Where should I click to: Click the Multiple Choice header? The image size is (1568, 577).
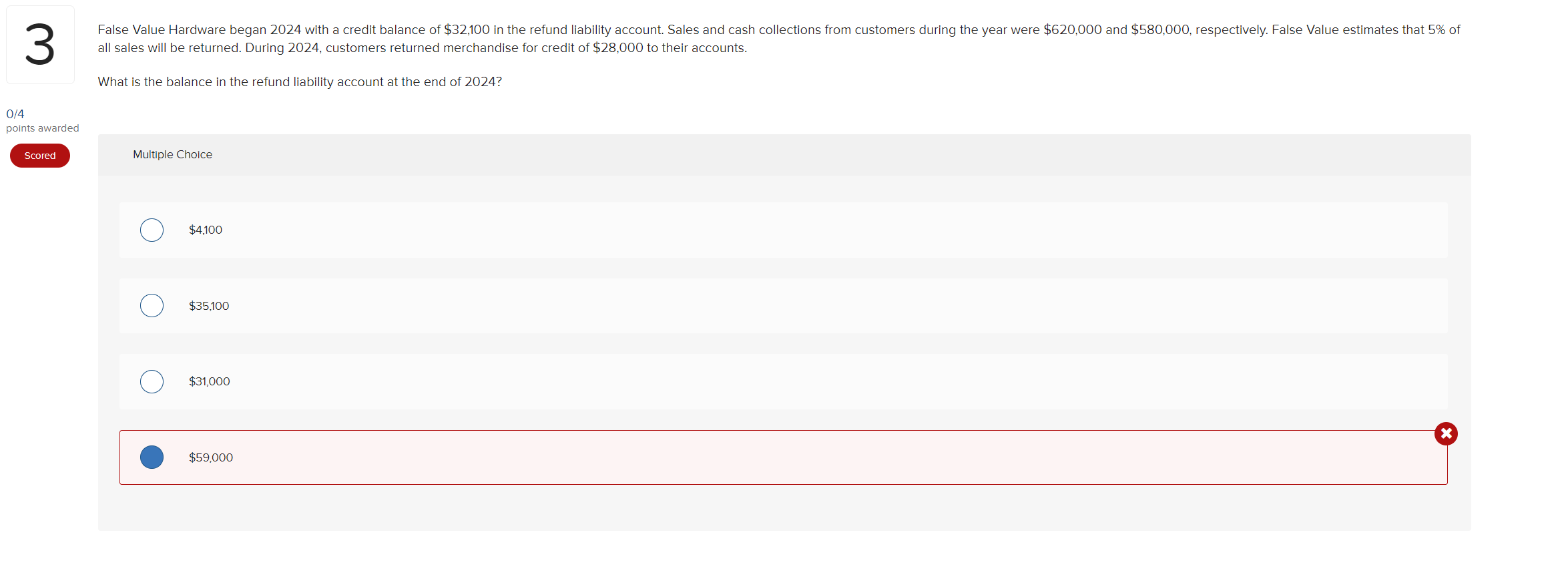tap(172, 154)
